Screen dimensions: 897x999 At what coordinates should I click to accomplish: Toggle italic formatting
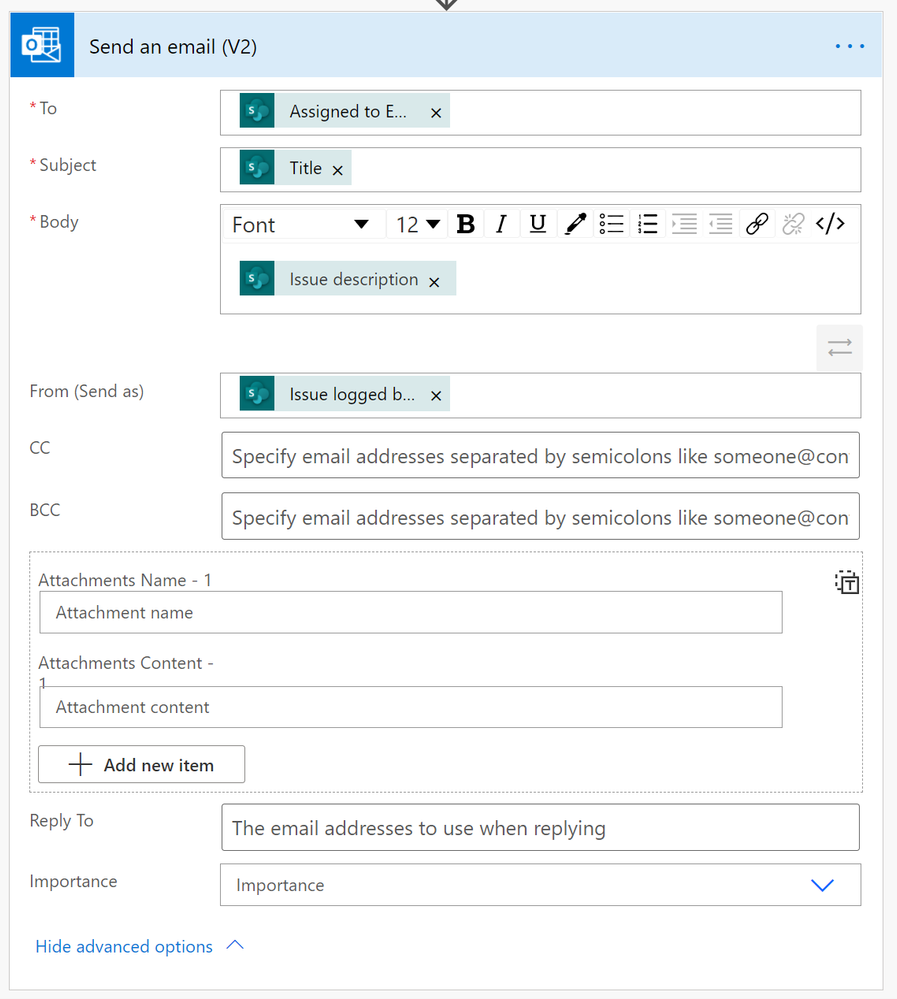(x=501, y=224)
